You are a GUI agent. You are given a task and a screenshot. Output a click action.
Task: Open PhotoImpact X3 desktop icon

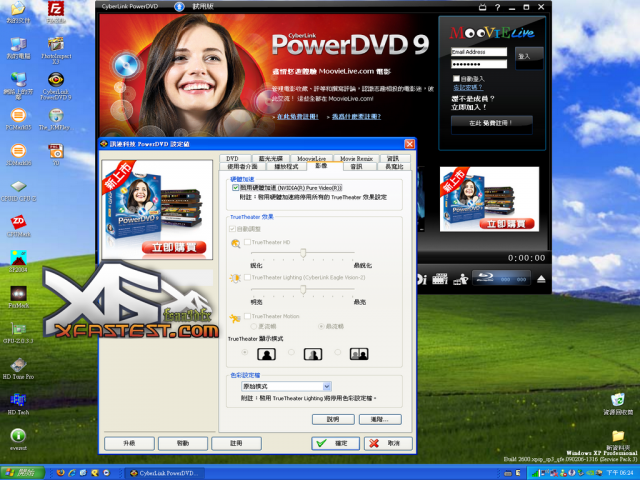point(56,50)
